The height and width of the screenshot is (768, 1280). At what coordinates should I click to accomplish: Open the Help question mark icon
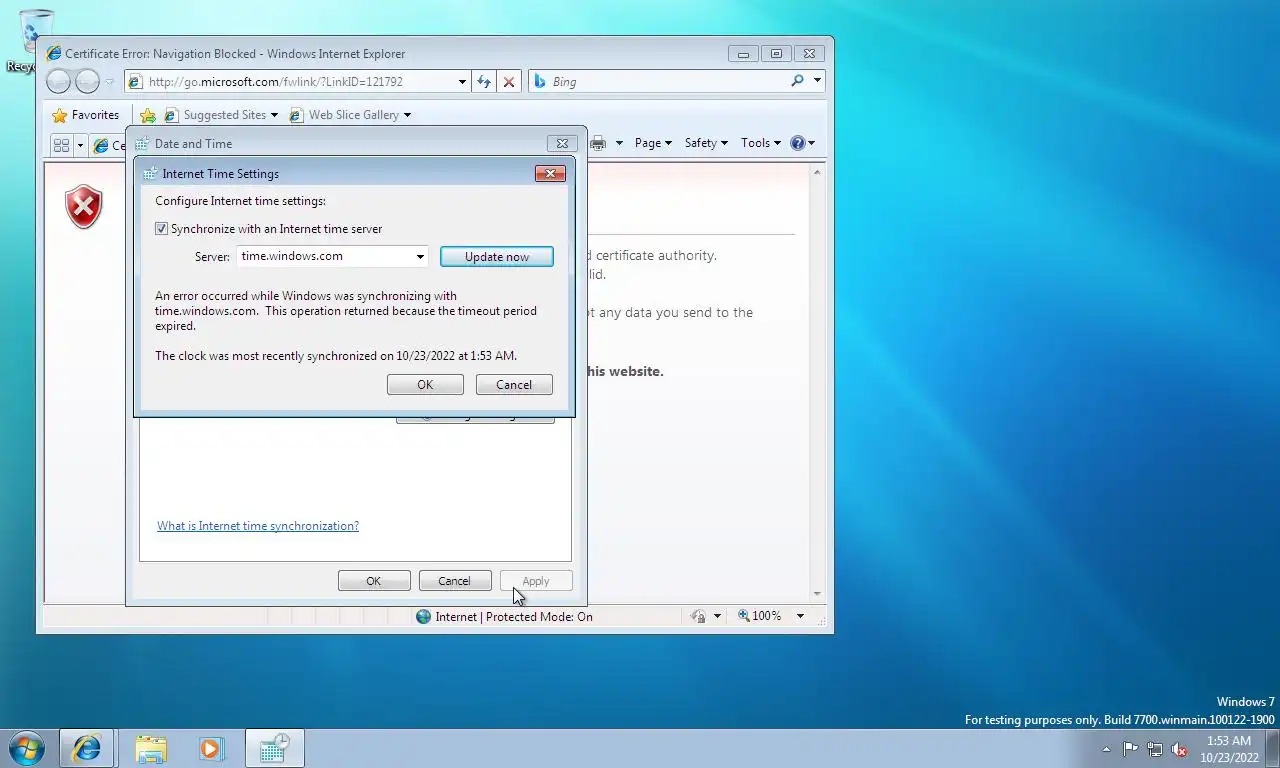797,143
